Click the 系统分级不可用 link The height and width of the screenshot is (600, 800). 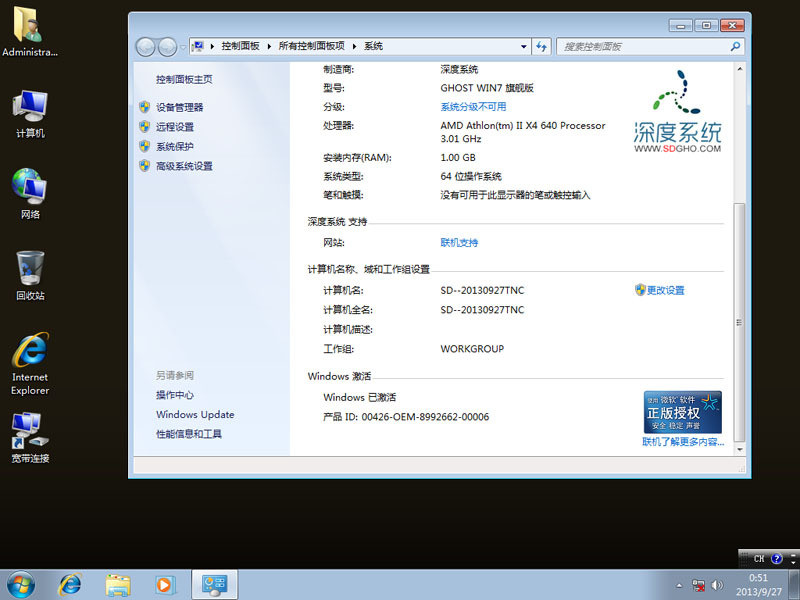tap(473, 107)
